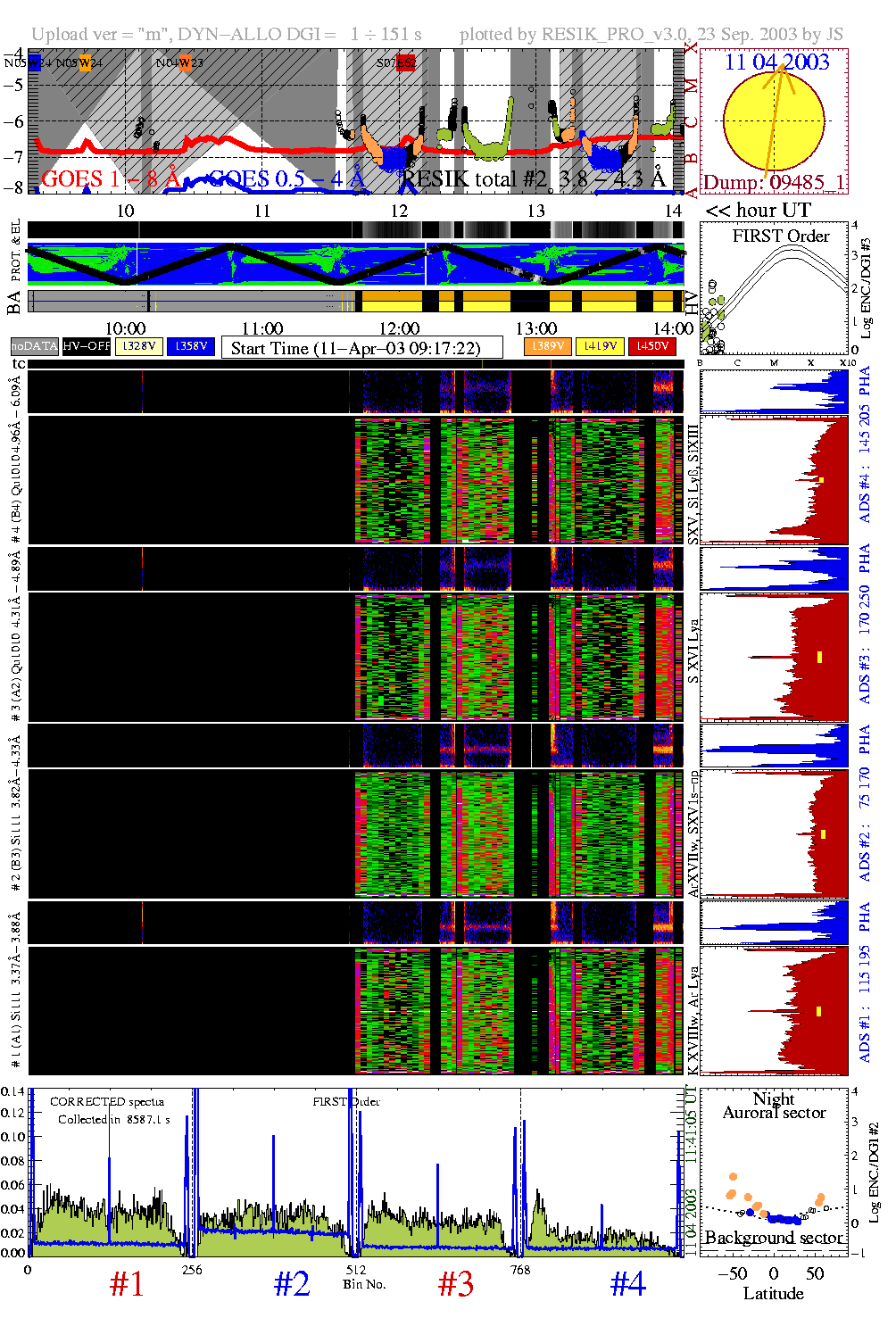Screen dimensions: 896x1318
Task: Select the 1419V yellow legend box
Action: [x=600, y=346]
